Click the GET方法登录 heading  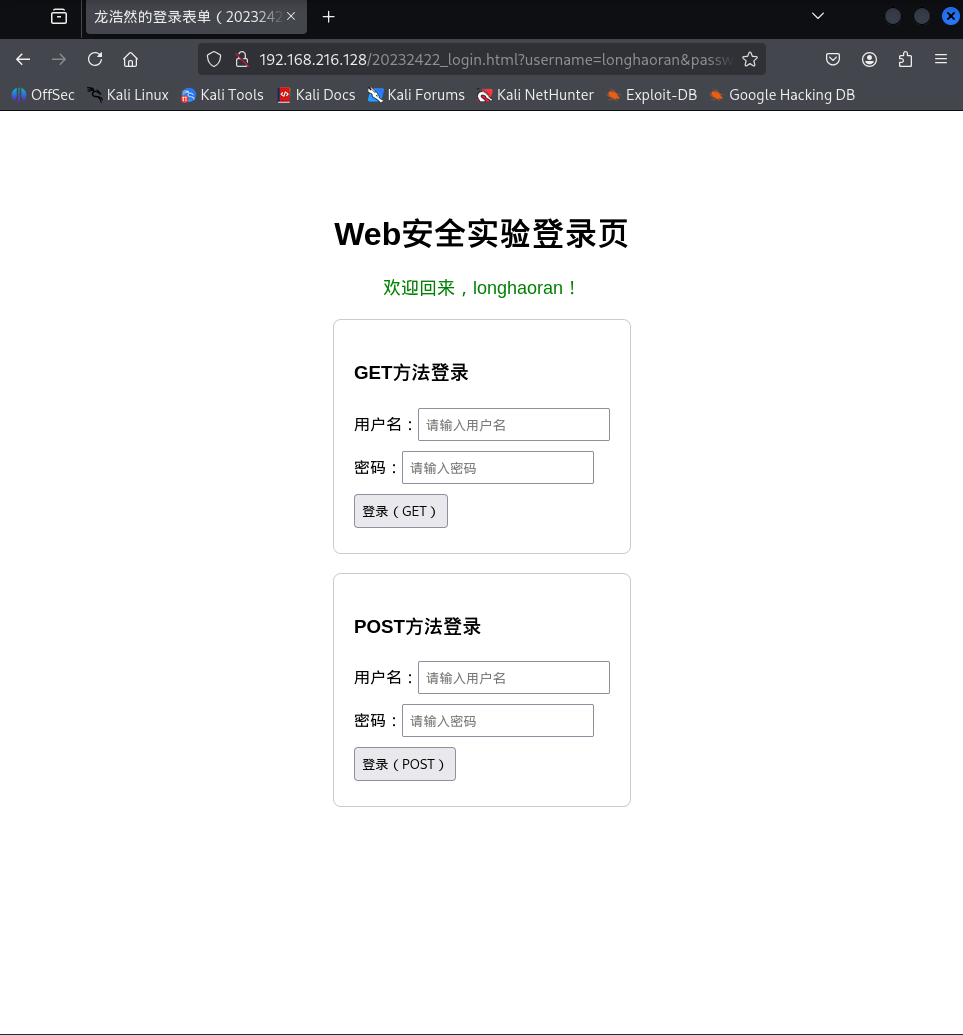pyautogui.click(x=411, y=373)
